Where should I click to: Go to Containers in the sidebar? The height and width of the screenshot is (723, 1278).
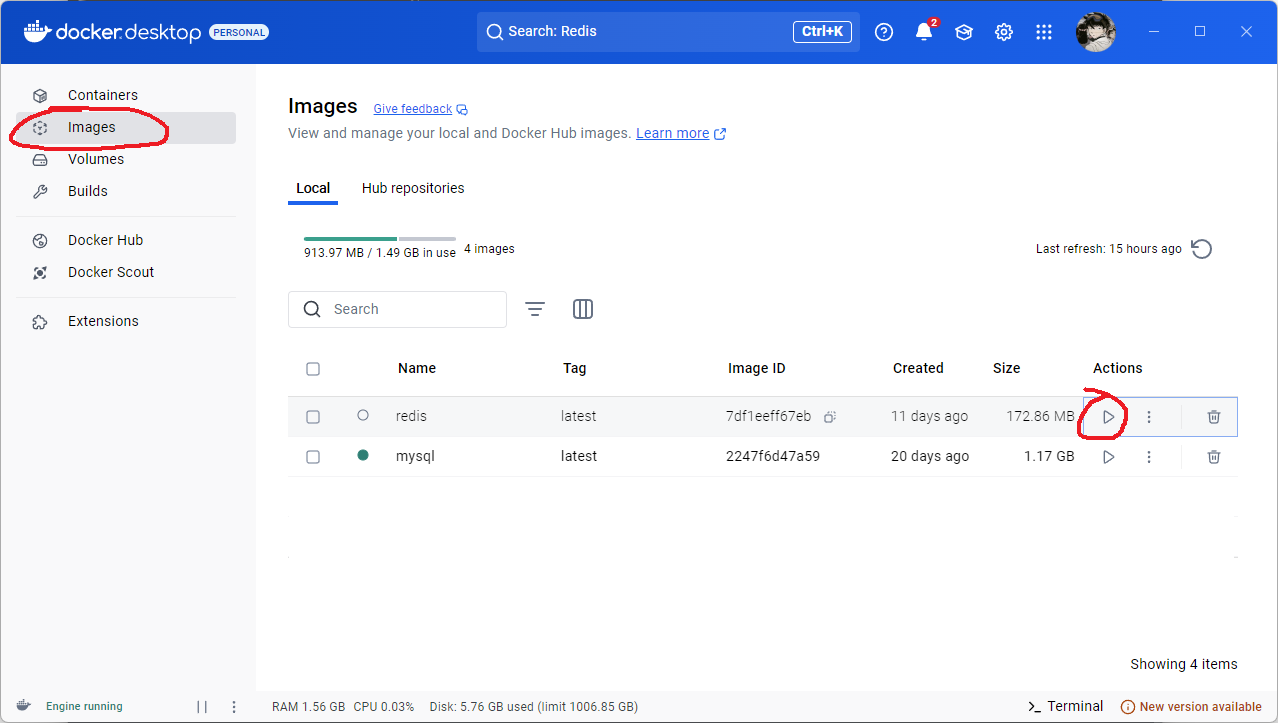tap(102, 95)
